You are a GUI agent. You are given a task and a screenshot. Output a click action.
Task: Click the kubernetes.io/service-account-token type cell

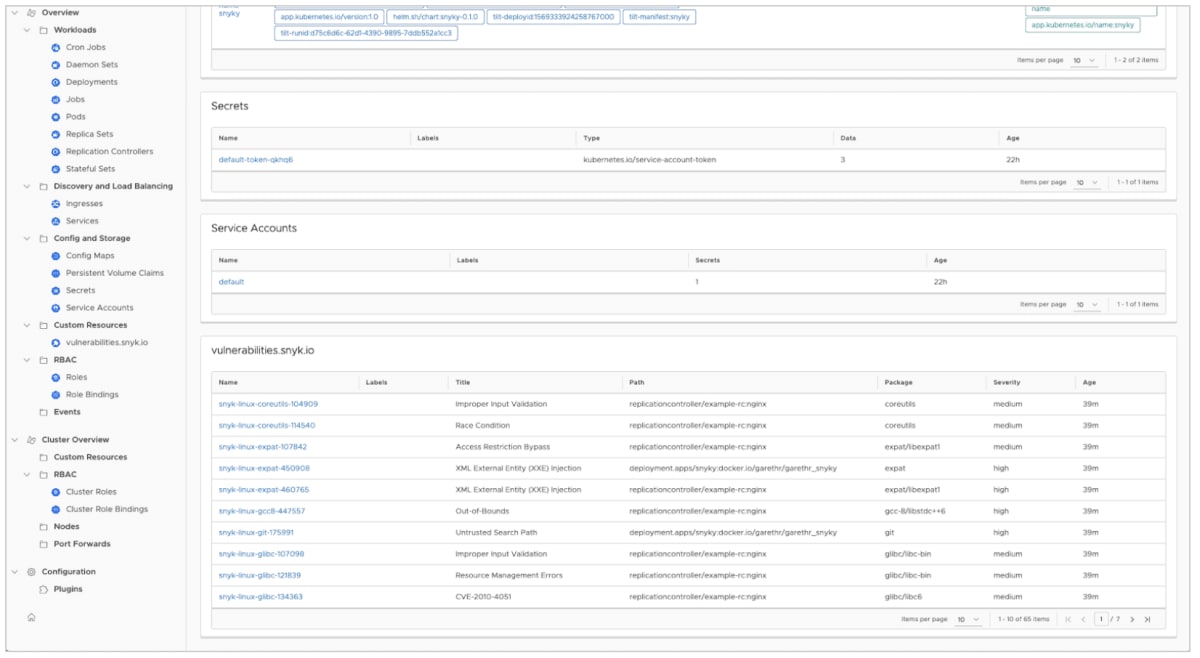649,160
